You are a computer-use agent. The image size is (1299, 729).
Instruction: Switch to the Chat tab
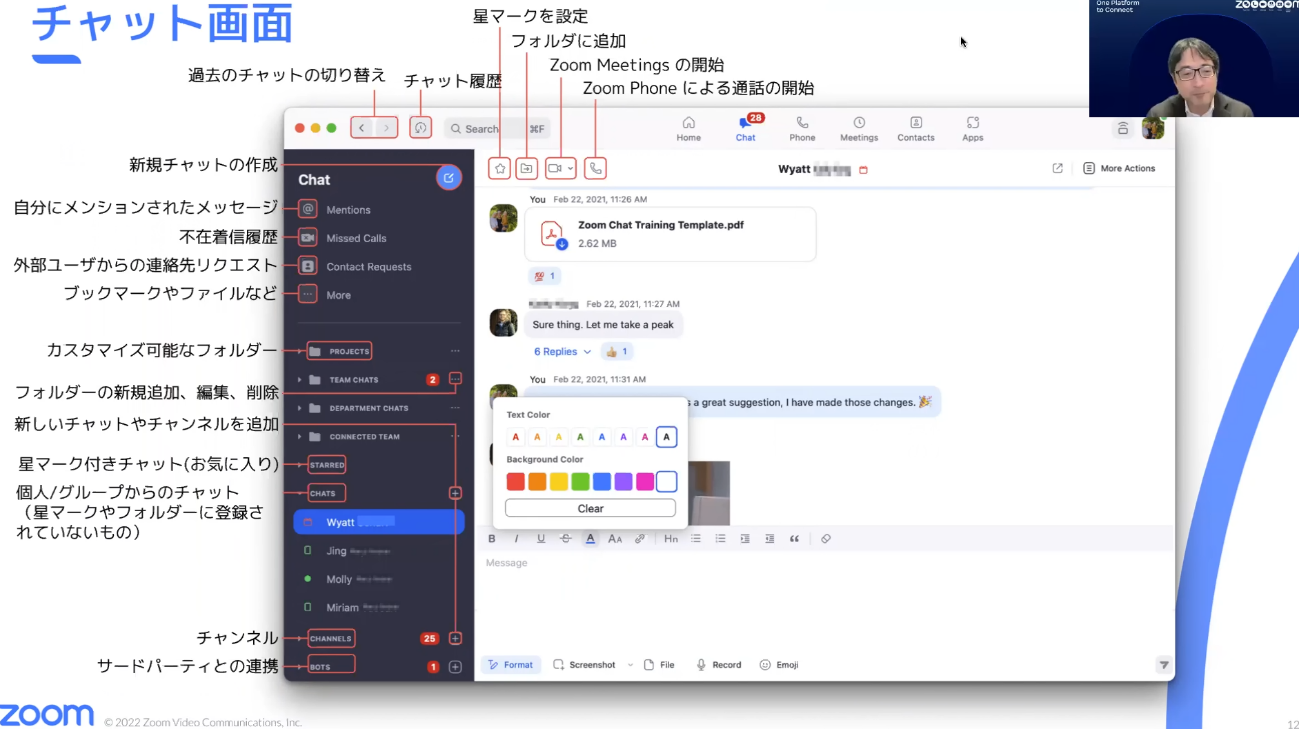(746, 129)
